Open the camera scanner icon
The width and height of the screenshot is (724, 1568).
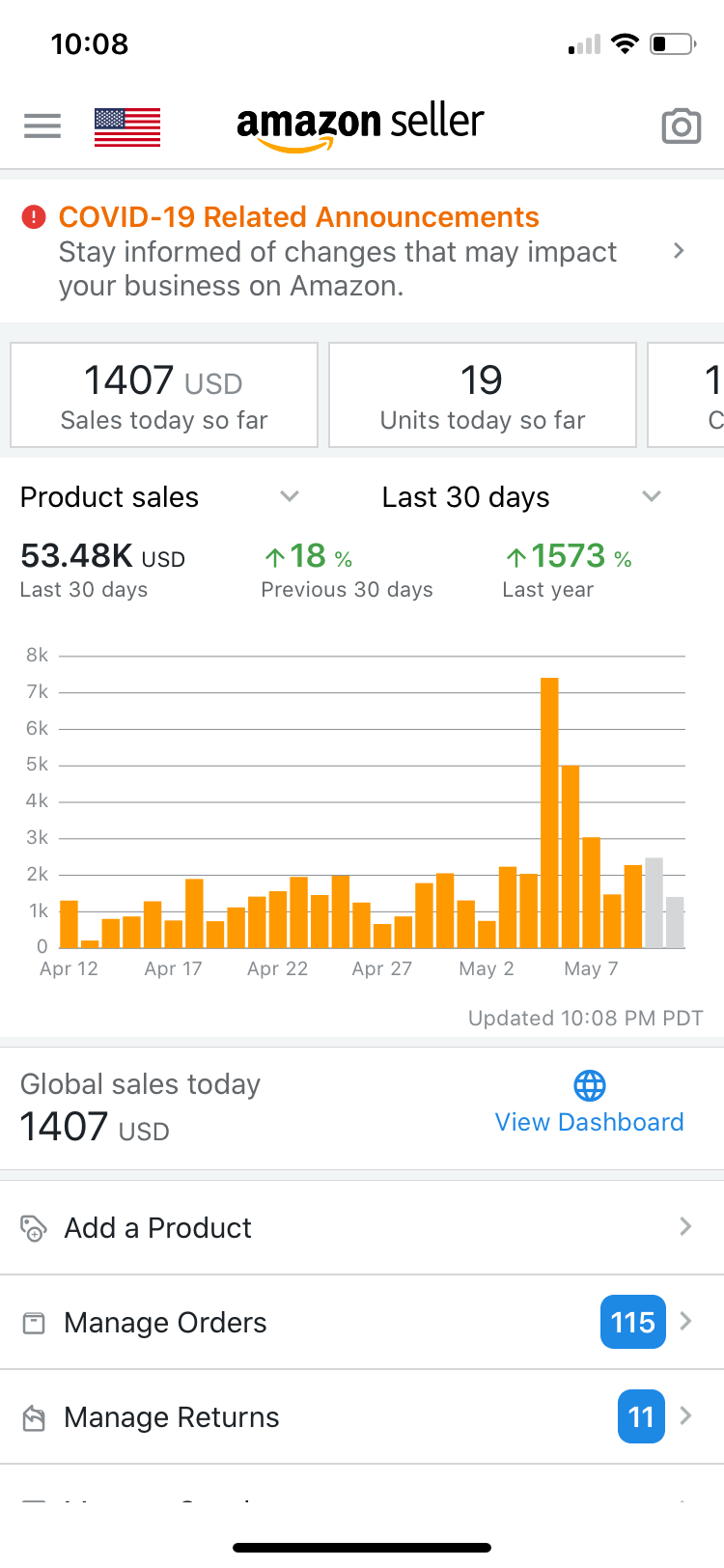point(681,126)
